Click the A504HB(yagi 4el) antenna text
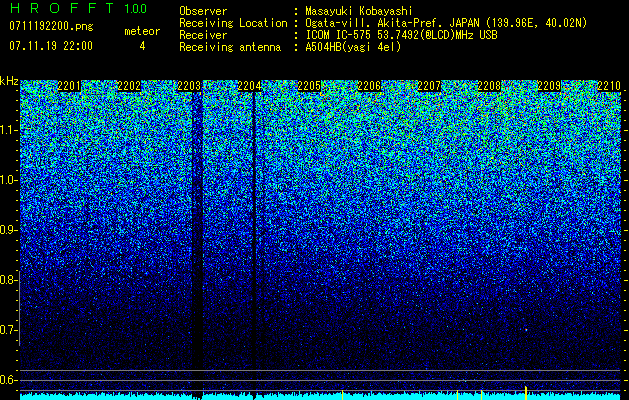This screenshot has height=400, width=629. 353,47
